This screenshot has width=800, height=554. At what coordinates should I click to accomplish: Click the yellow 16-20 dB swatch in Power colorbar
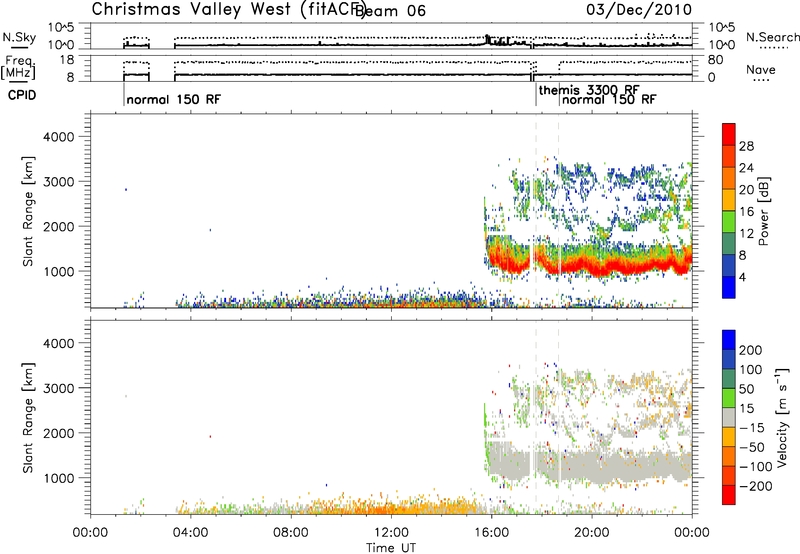729,199
